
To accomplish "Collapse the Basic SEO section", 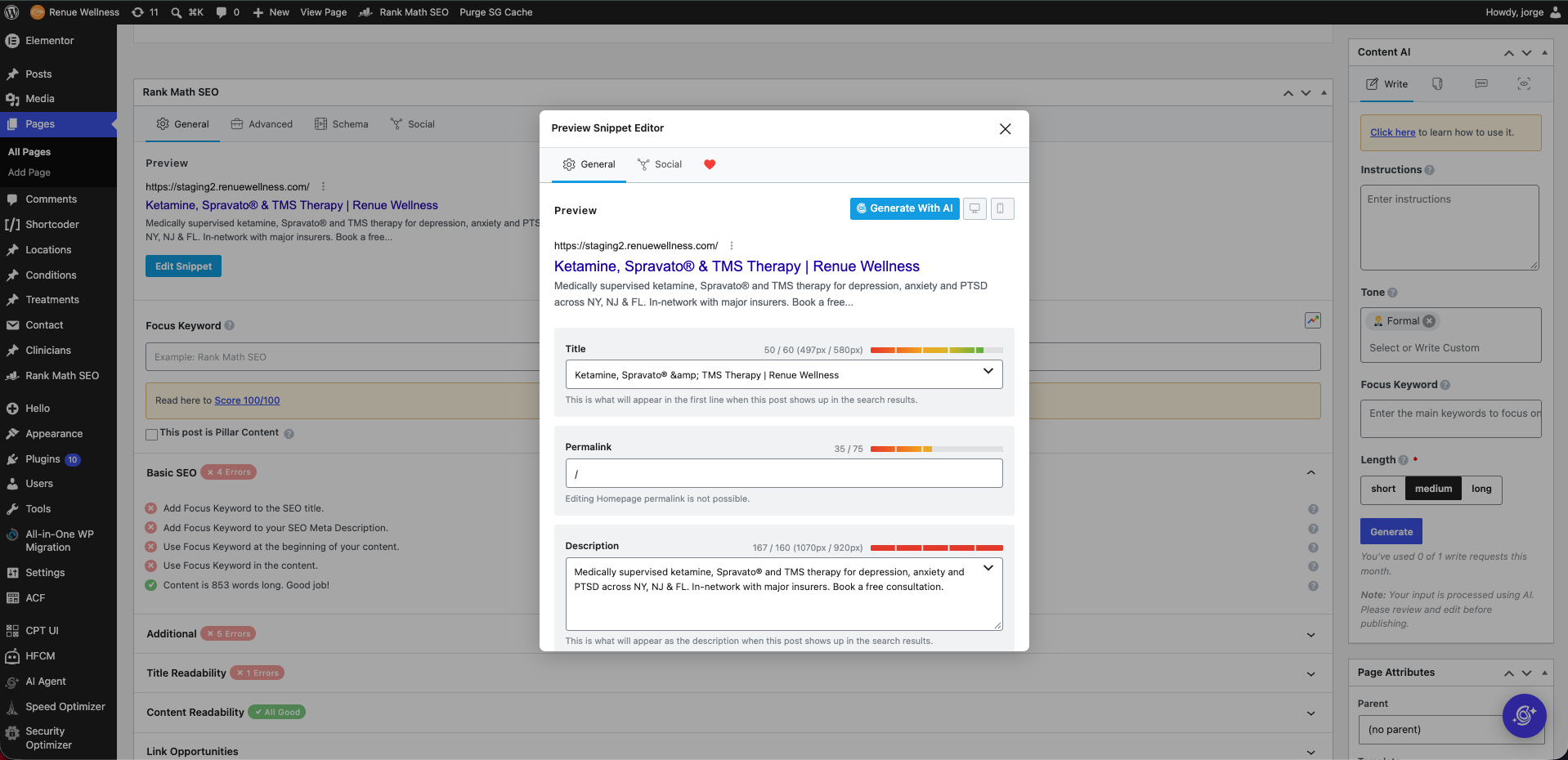I will pos(1310,472).
